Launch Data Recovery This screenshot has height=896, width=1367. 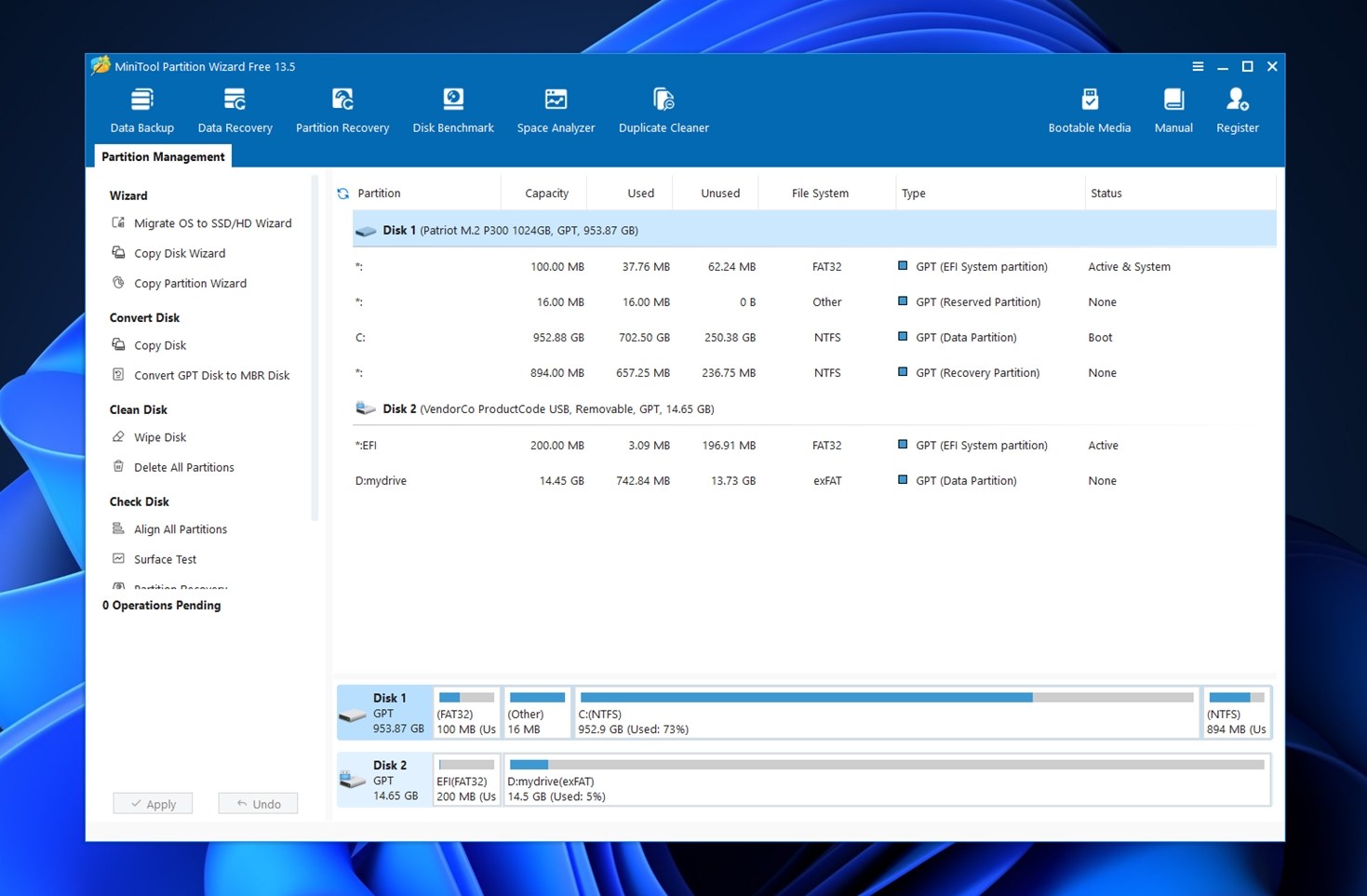[x=235, y=109]
